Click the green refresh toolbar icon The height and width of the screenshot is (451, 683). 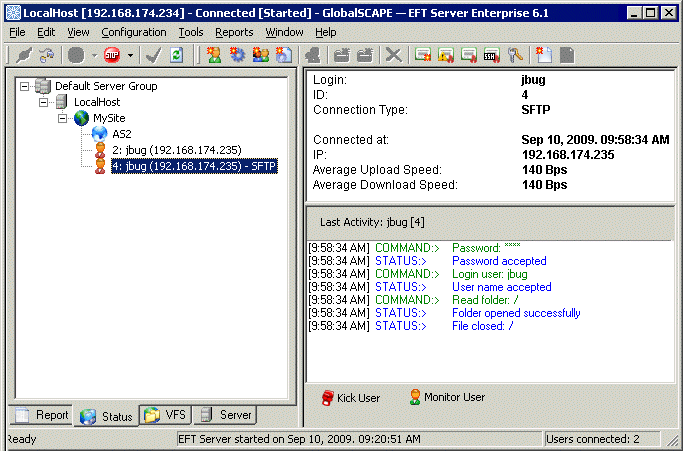pyautogui.click(x=176, y=55)
